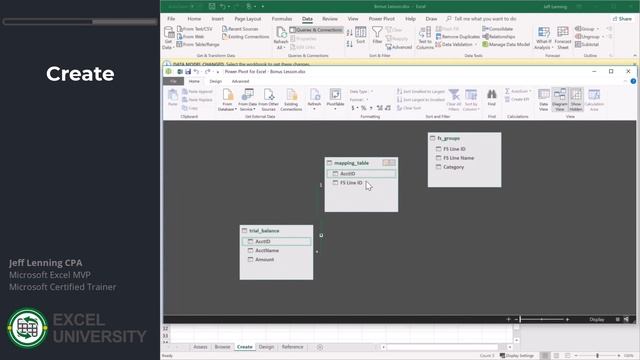Click the Tell me what you want search box
640x360 pixels.
pyautogui.click(x=482, y=19)
